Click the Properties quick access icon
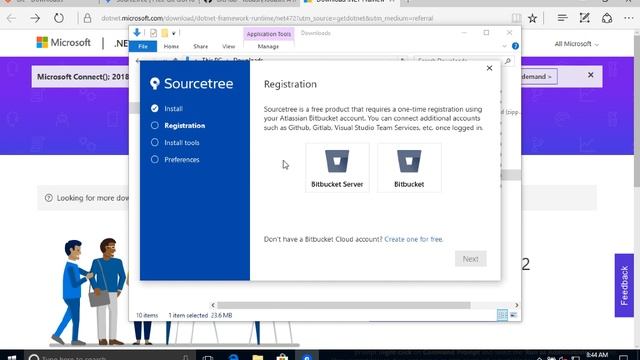This screenshot has width=640, height=360. tap(153, 33)
